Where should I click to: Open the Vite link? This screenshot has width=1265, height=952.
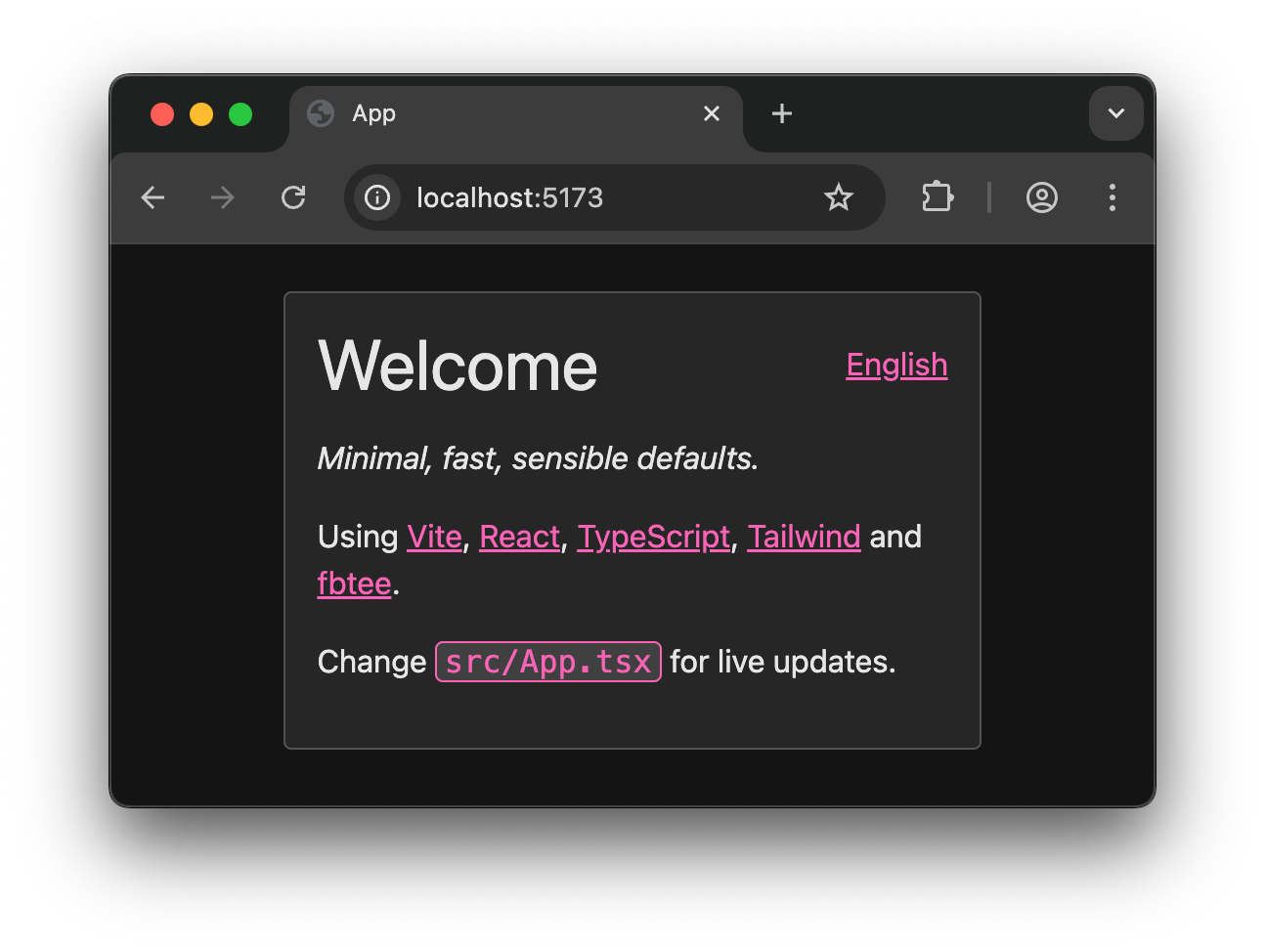[434, 537]
